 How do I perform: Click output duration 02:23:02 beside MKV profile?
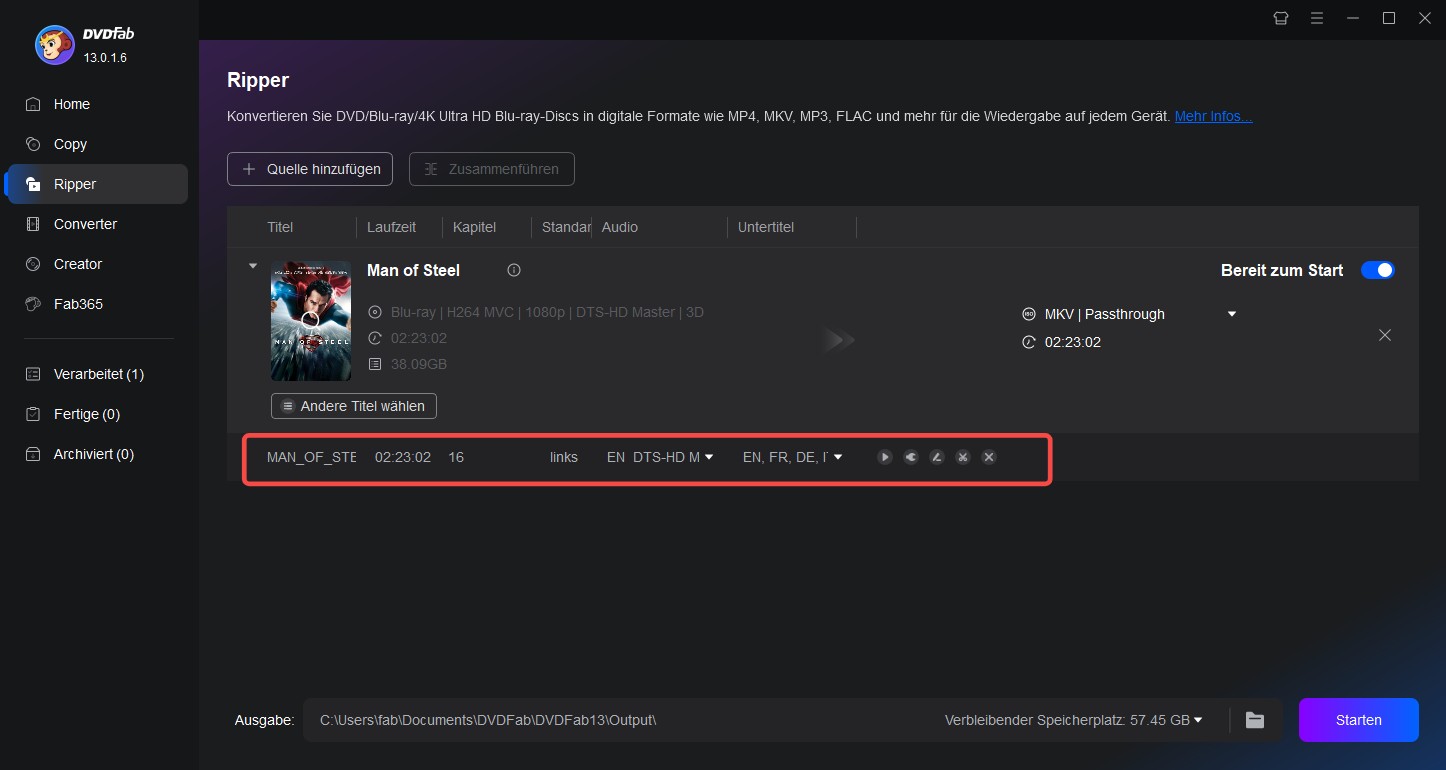(x=1073, y=342)
